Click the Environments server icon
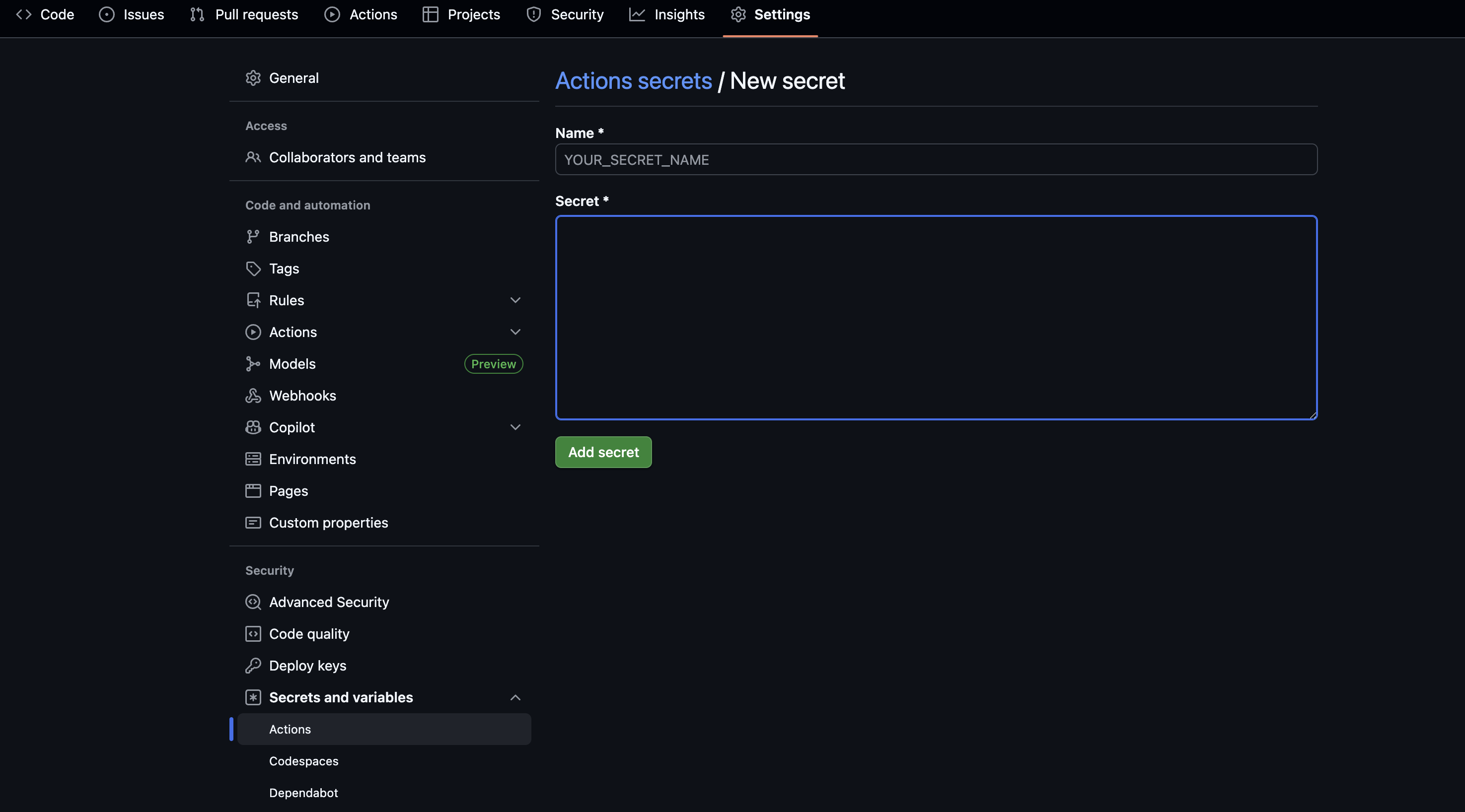Viewport: 1465px width, 812px height. pyautogui.click(x=253, y=459)
